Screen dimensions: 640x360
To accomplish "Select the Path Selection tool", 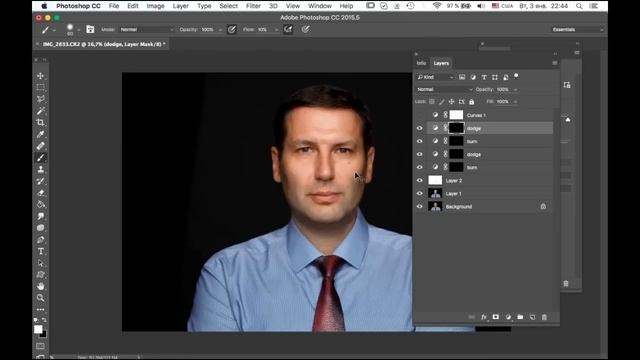I will pos(40,263).
